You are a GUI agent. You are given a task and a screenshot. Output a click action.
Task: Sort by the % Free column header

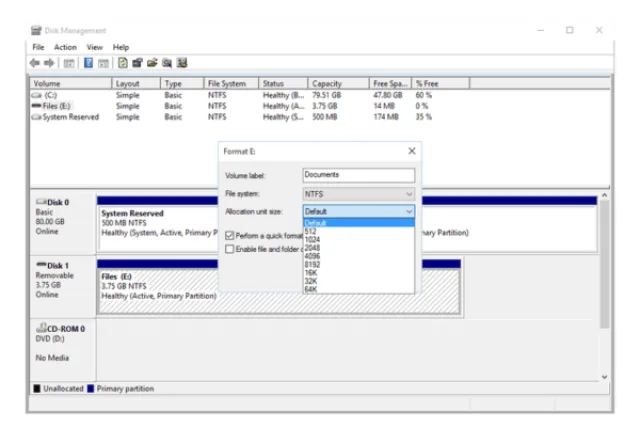441,83
